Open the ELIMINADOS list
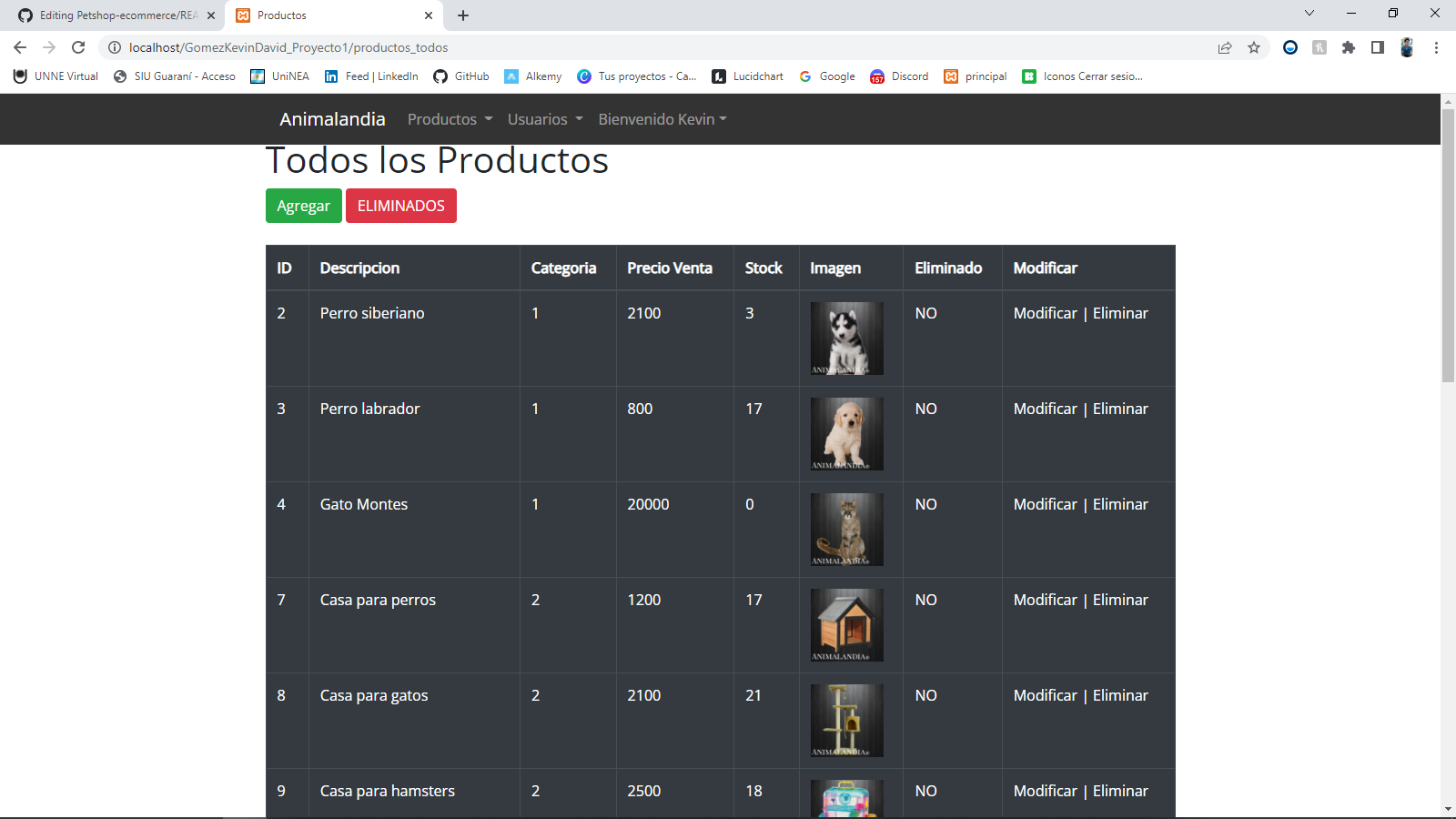This screenshot has width=1456, height=819. point(400,206)
